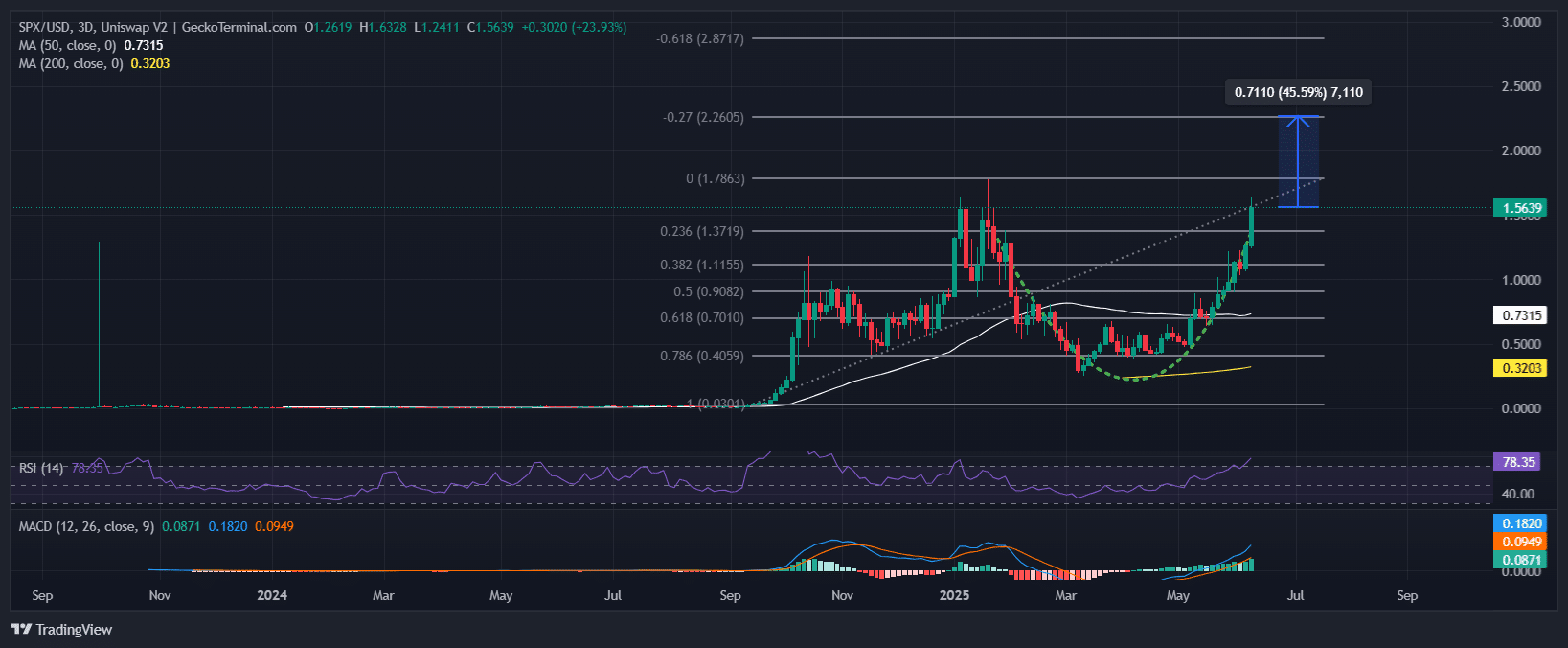1568x648 pixels.
Task: Click the 2024 label on time axis
Action: pos(272,595)
